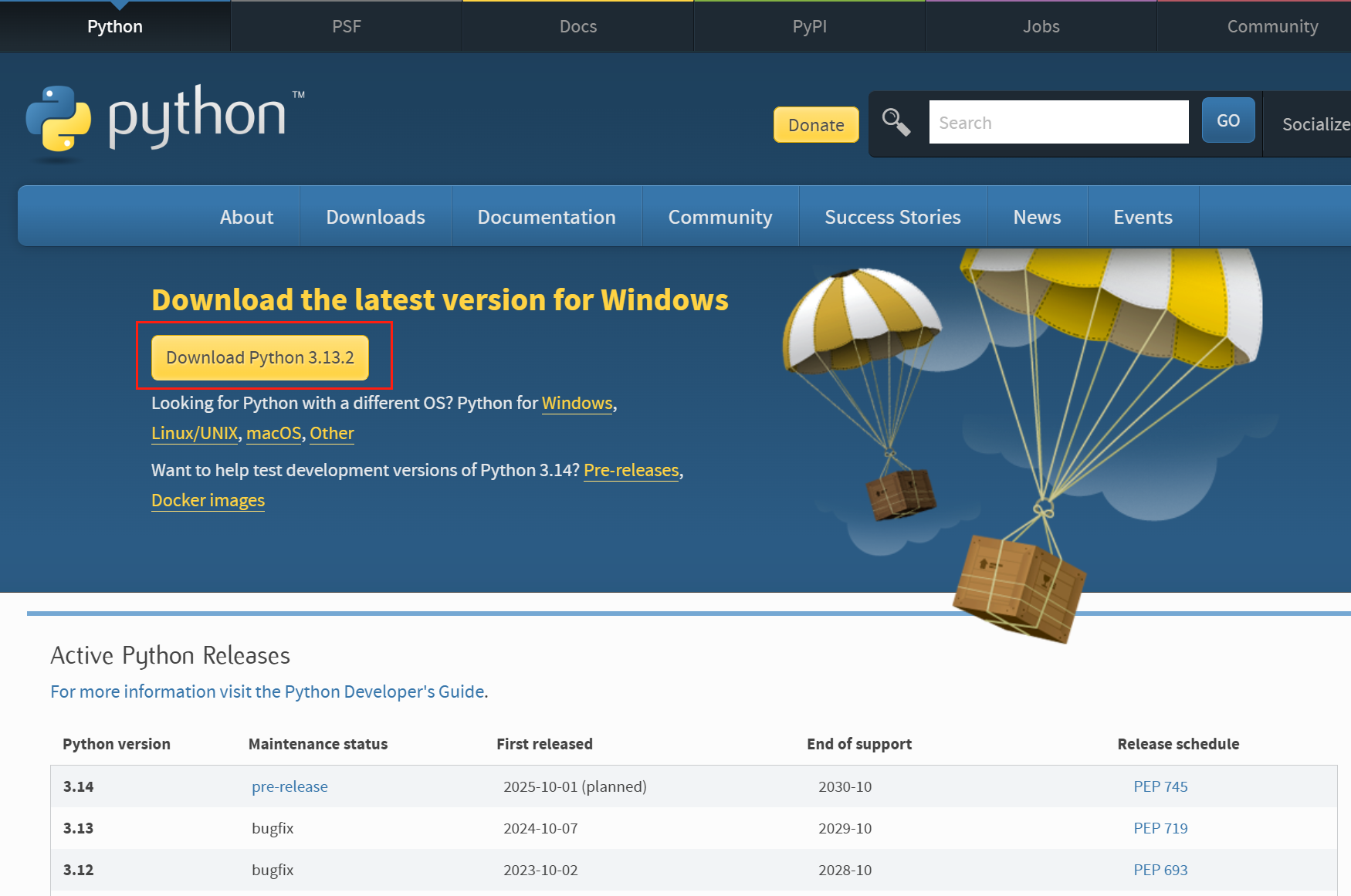
Task: Click the Download the latest version heading
Action: 440,299
